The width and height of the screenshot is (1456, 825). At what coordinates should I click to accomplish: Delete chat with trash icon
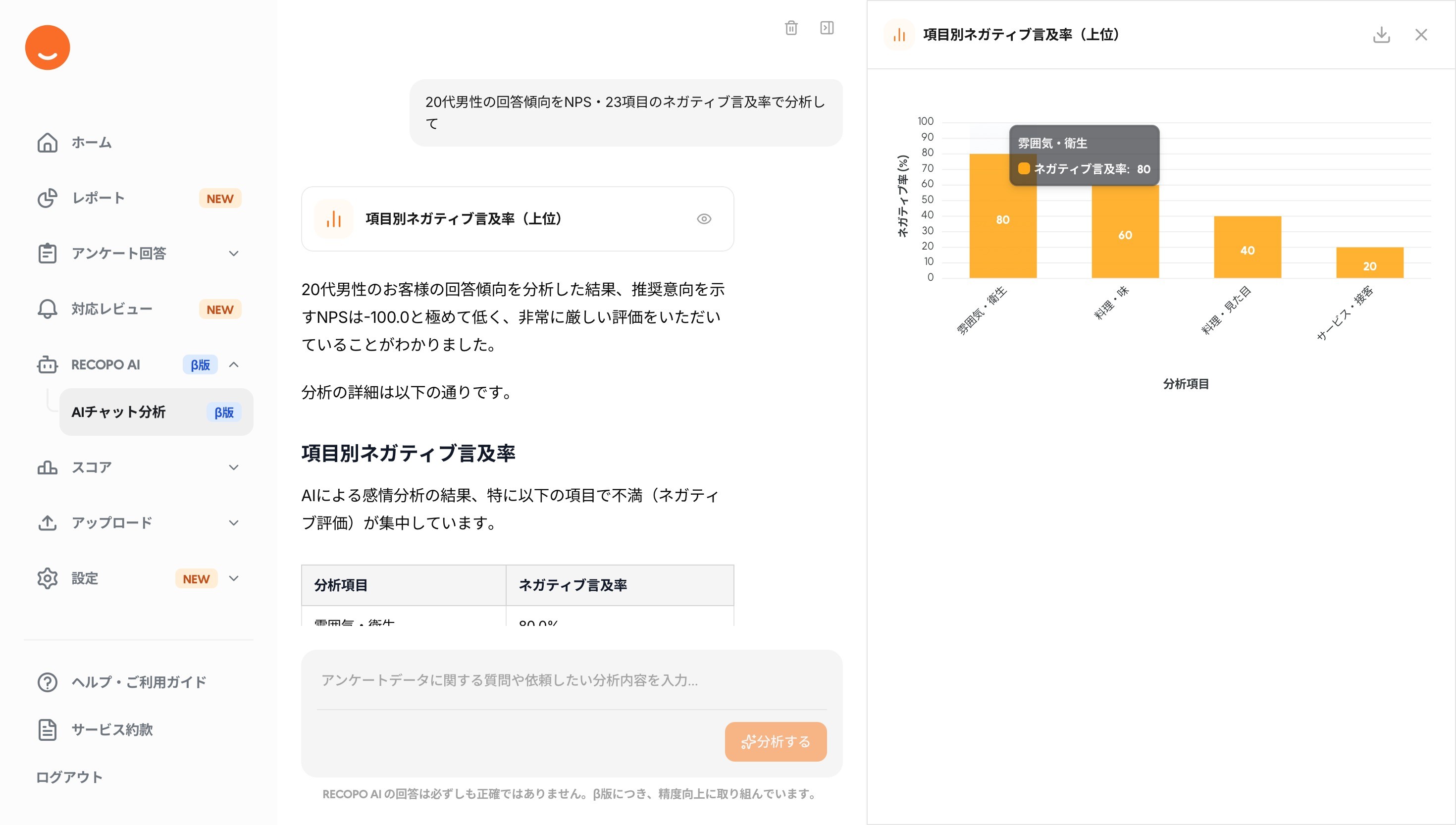pos(791,28)
